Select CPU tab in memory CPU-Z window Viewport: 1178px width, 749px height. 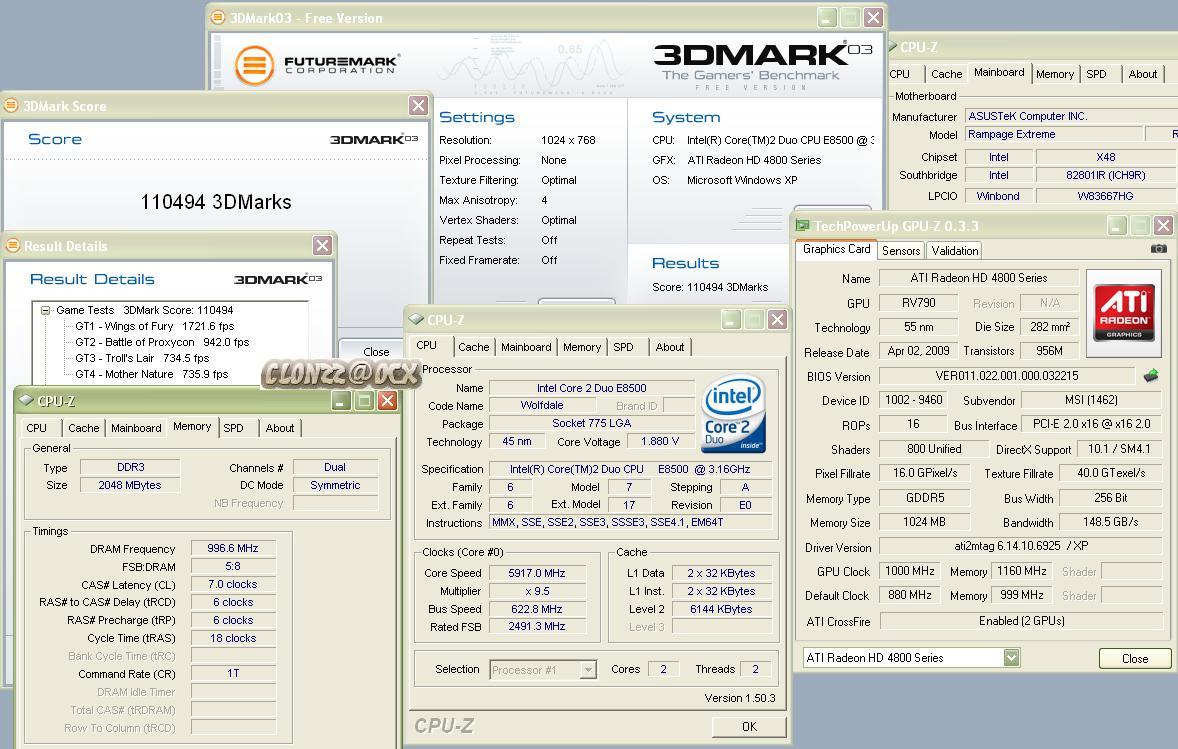(x=36, y=428)
